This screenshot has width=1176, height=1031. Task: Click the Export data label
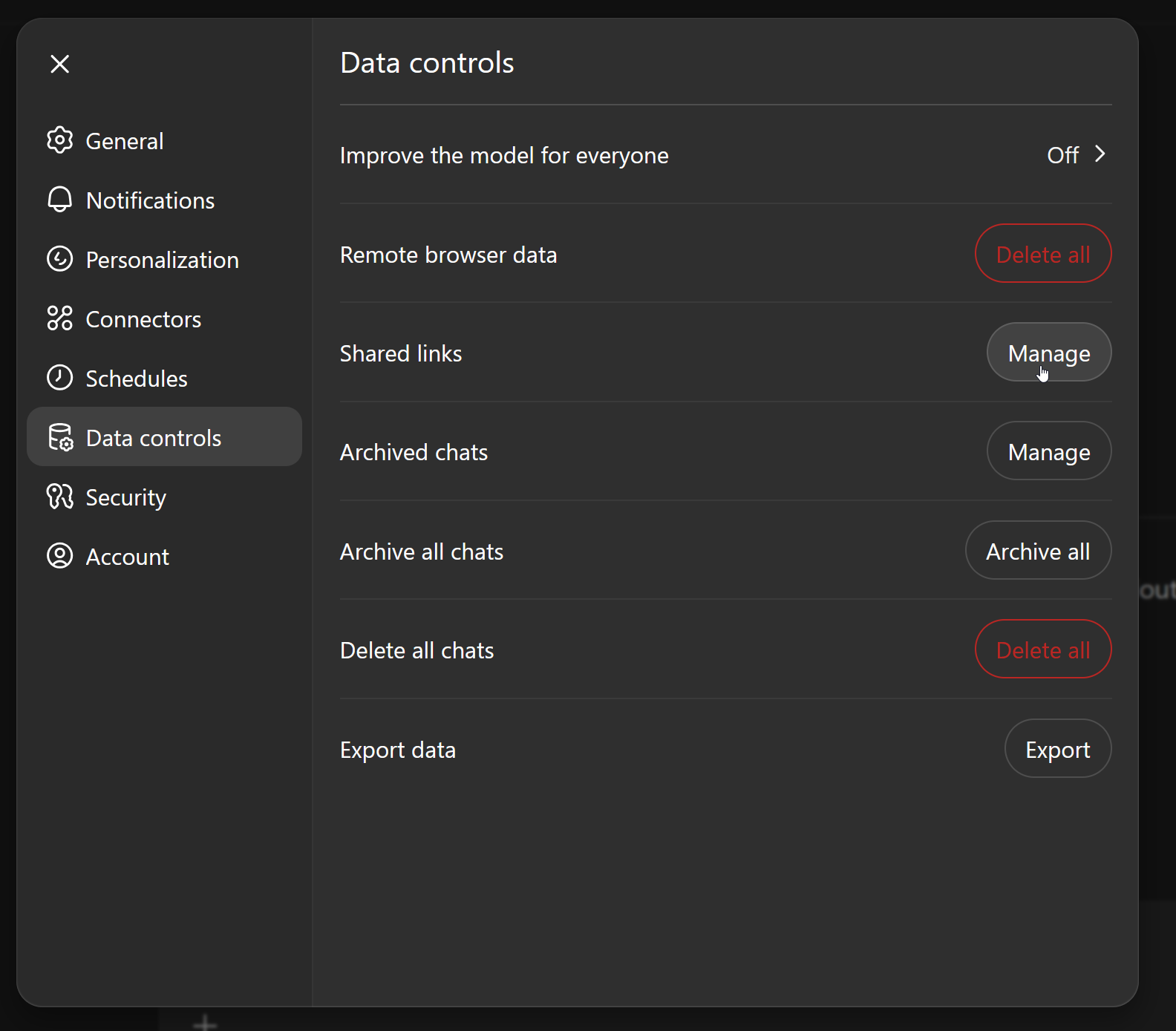398,750
